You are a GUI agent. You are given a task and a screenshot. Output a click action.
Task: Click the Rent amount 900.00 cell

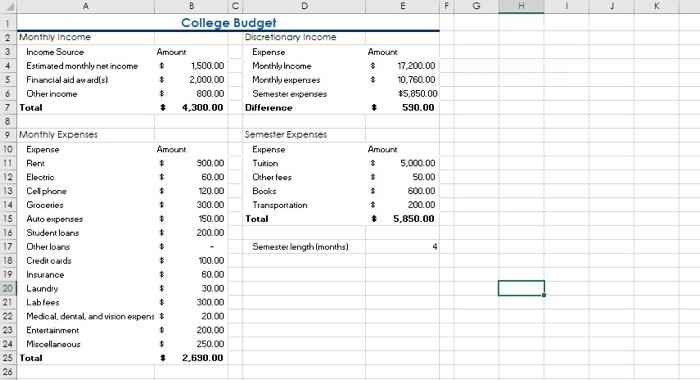[191, 163]
